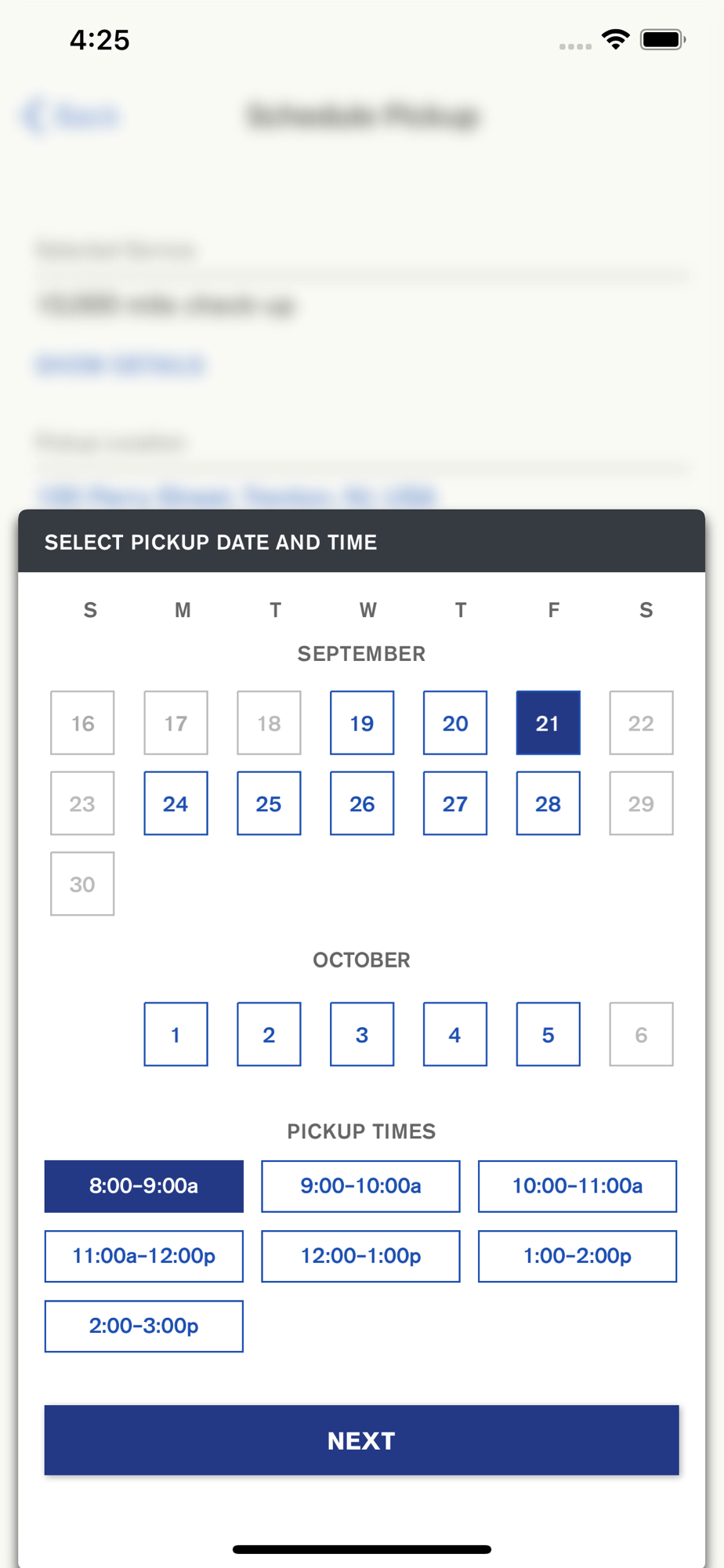The image size is (724, 1568).
Task: Choose September 28 for pickup
Action: [x=548, y=804]
